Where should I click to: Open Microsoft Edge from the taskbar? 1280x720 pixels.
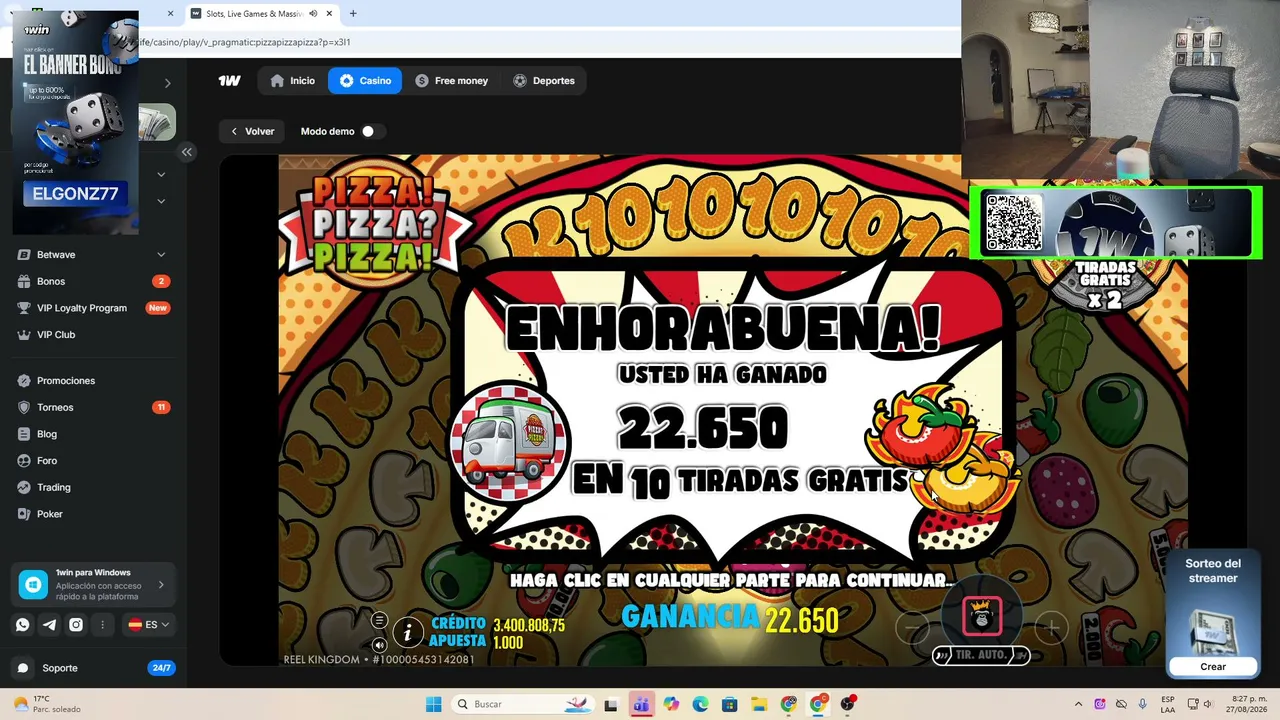(x=700, y=704)
